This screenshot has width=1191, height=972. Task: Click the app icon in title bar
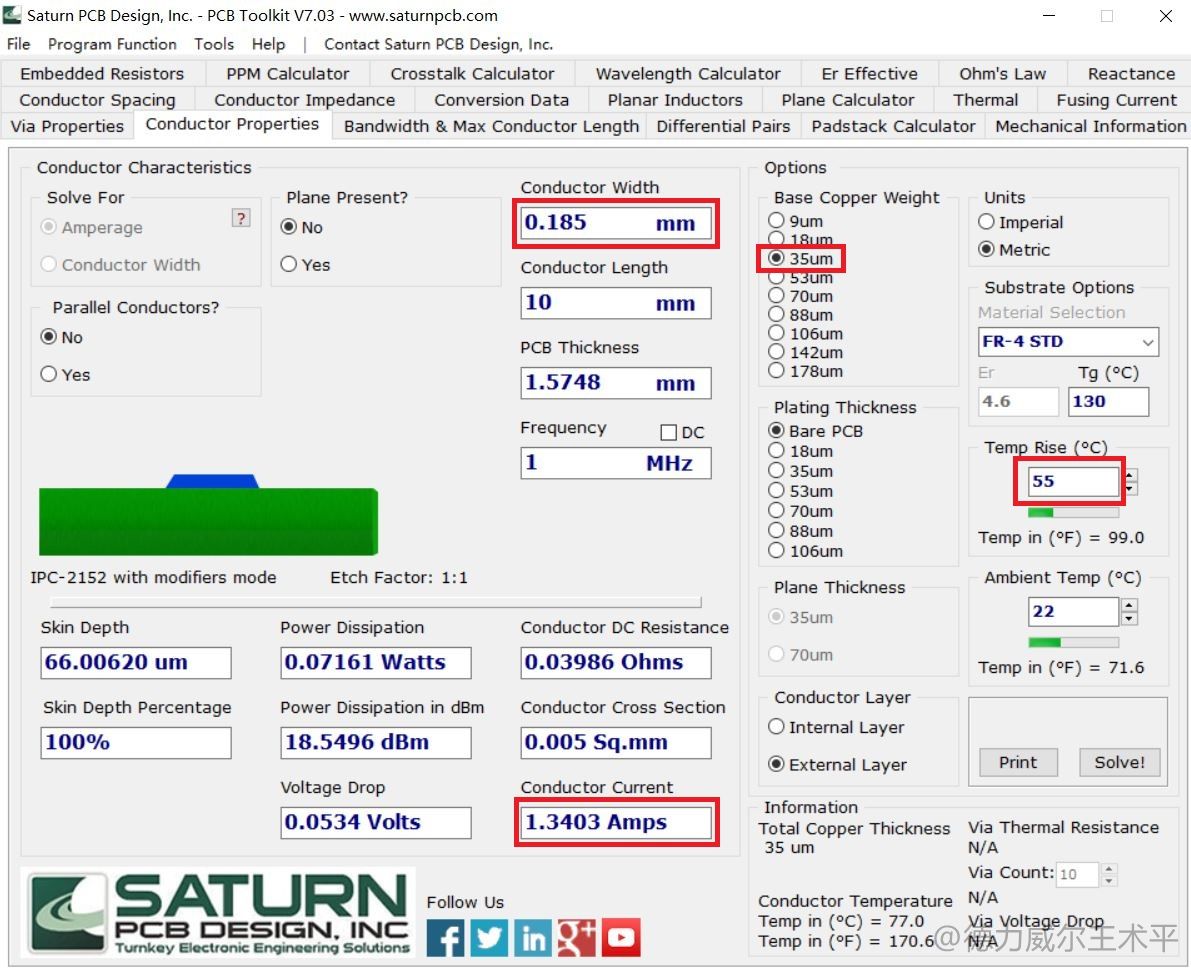click(x=12, y=16)
